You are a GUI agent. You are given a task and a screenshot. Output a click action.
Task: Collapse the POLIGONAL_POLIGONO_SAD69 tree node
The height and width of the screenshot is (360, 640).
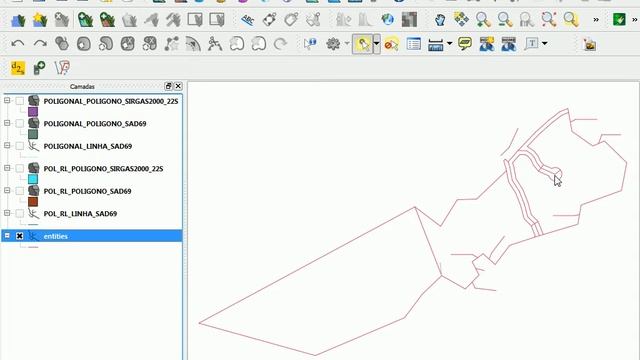click(7, 122)
